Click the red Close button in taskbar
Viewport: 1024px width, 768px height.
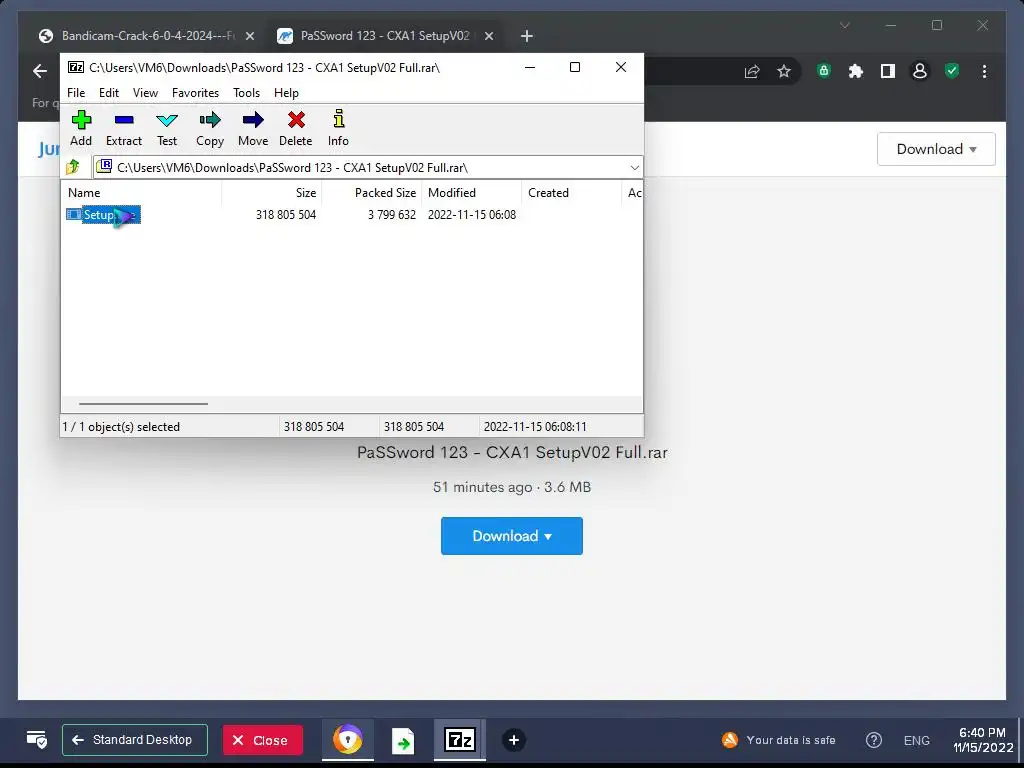coord(263,740)
